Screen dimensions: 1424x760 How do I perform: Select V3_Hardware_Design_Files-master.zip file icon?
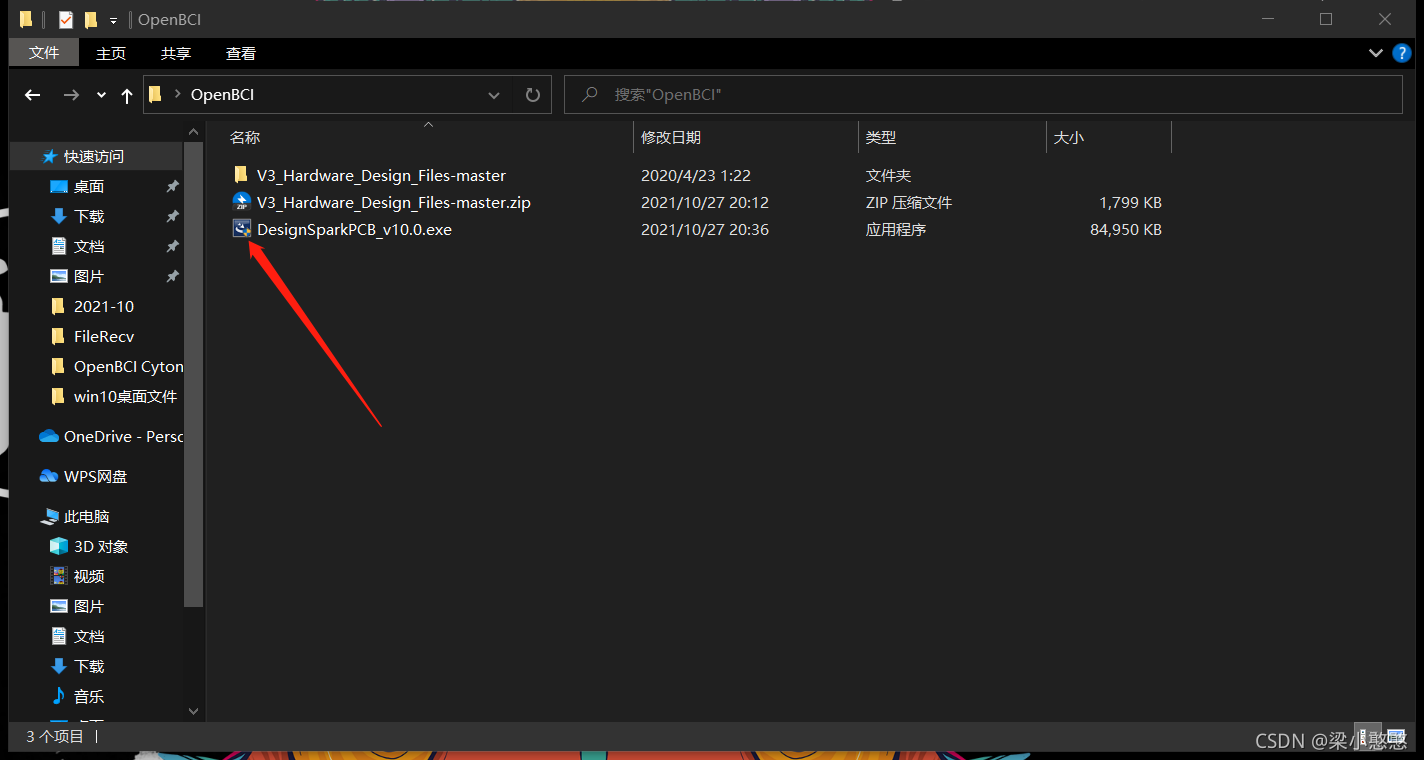coord(241,202)
